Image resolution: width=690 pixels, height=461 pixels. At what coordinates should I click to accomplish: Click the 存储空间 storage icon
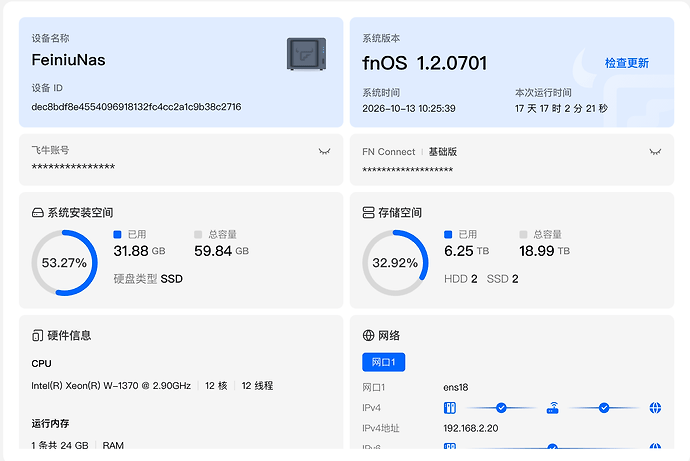368,213
